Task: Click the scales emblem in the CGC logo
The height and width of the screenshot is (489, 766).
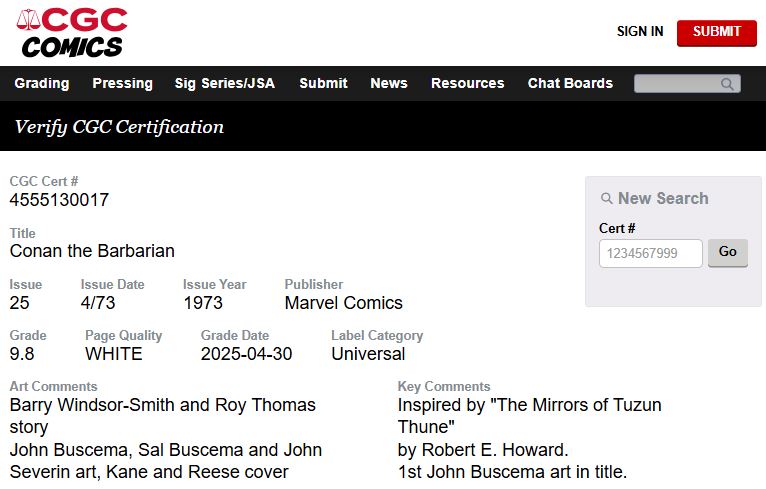Action: (x=27, y=19)
